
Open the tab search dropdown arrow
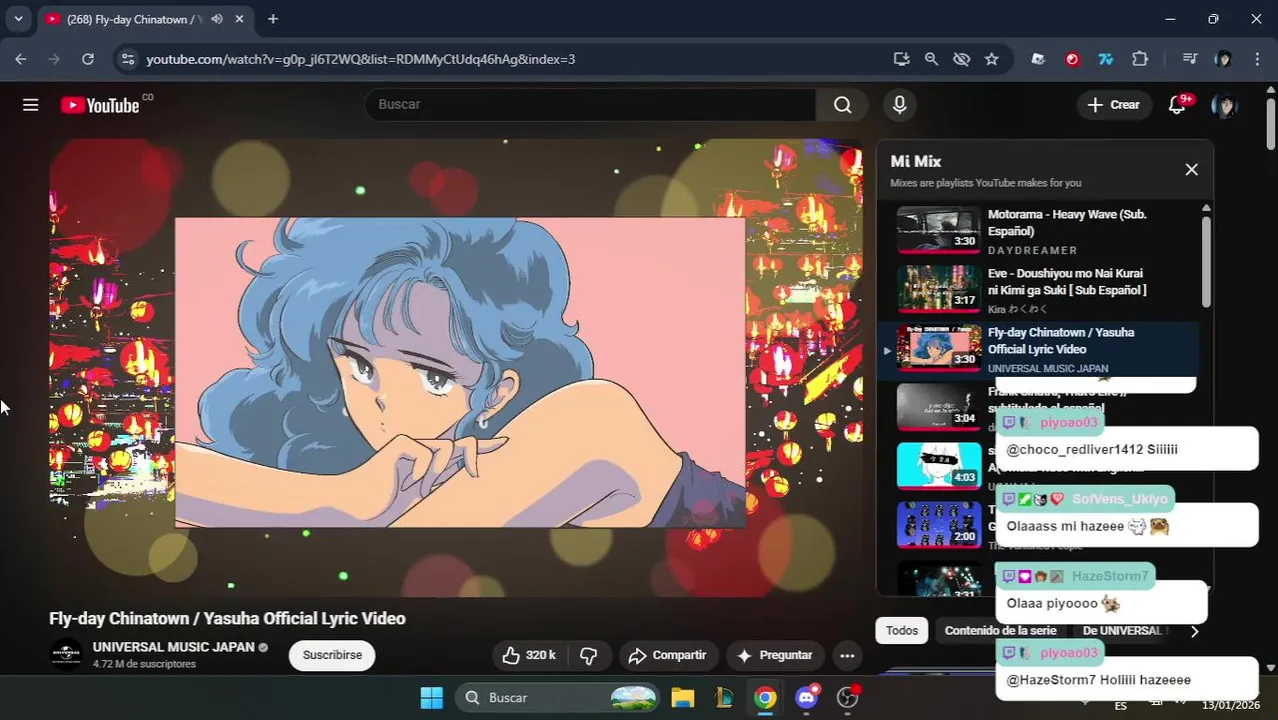coord(18,19)
